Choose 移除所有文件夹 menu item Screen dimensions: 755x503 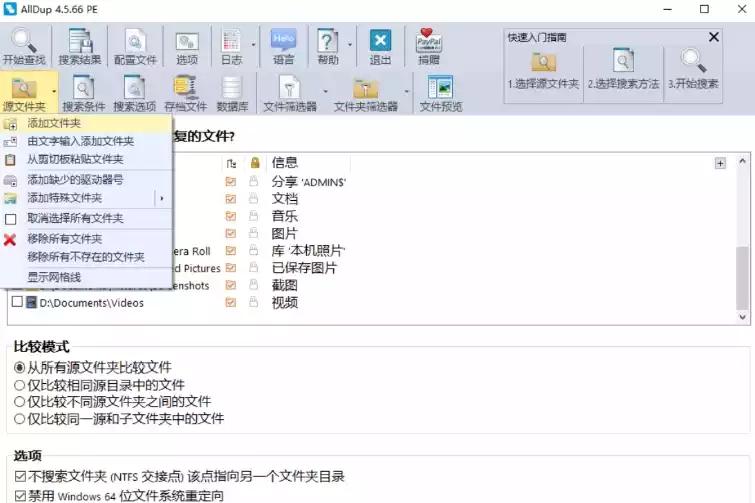[87, 239]
